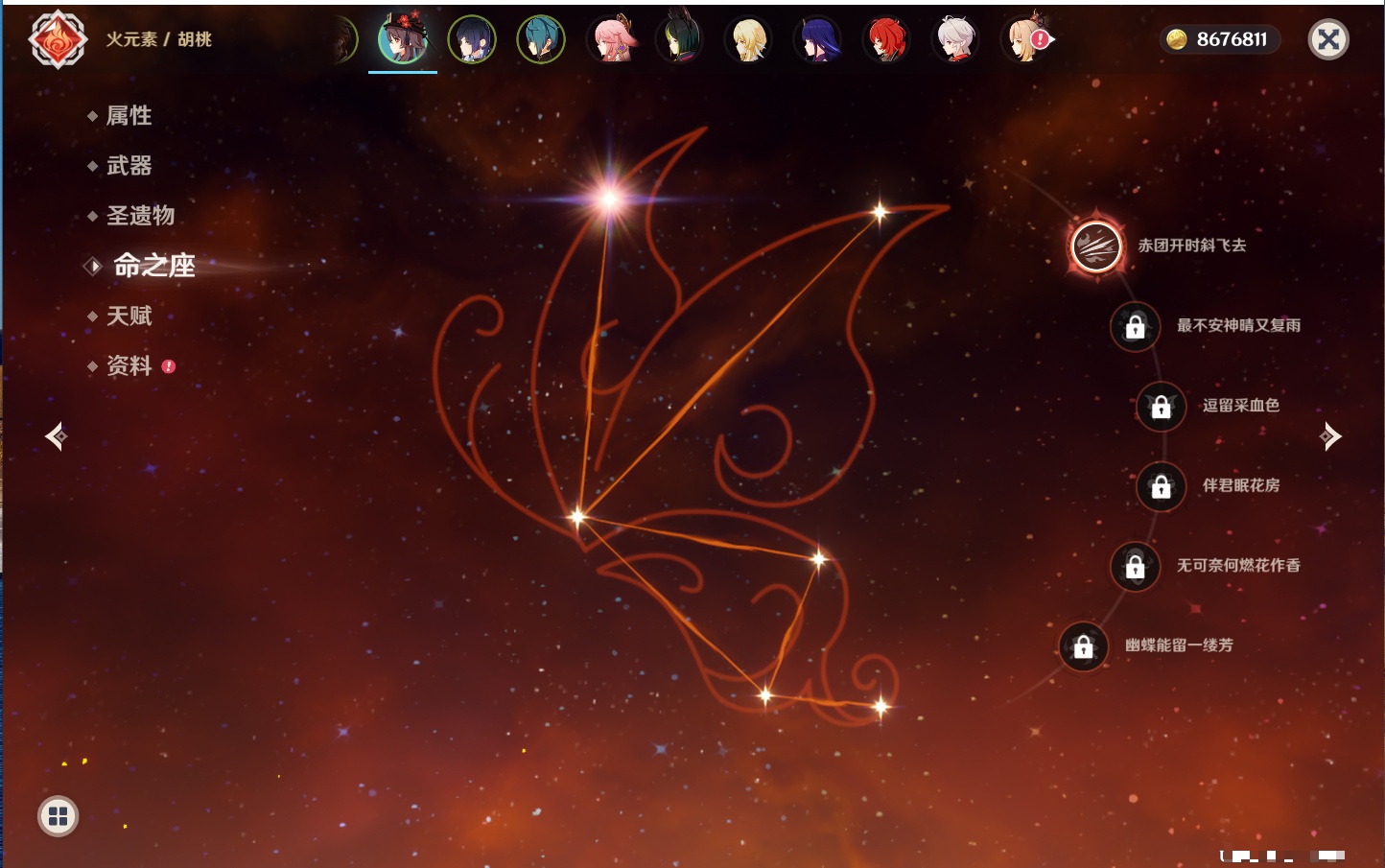Close the character screen with X
Viewport: 1385px width, 868px height.
point(1328,39)
